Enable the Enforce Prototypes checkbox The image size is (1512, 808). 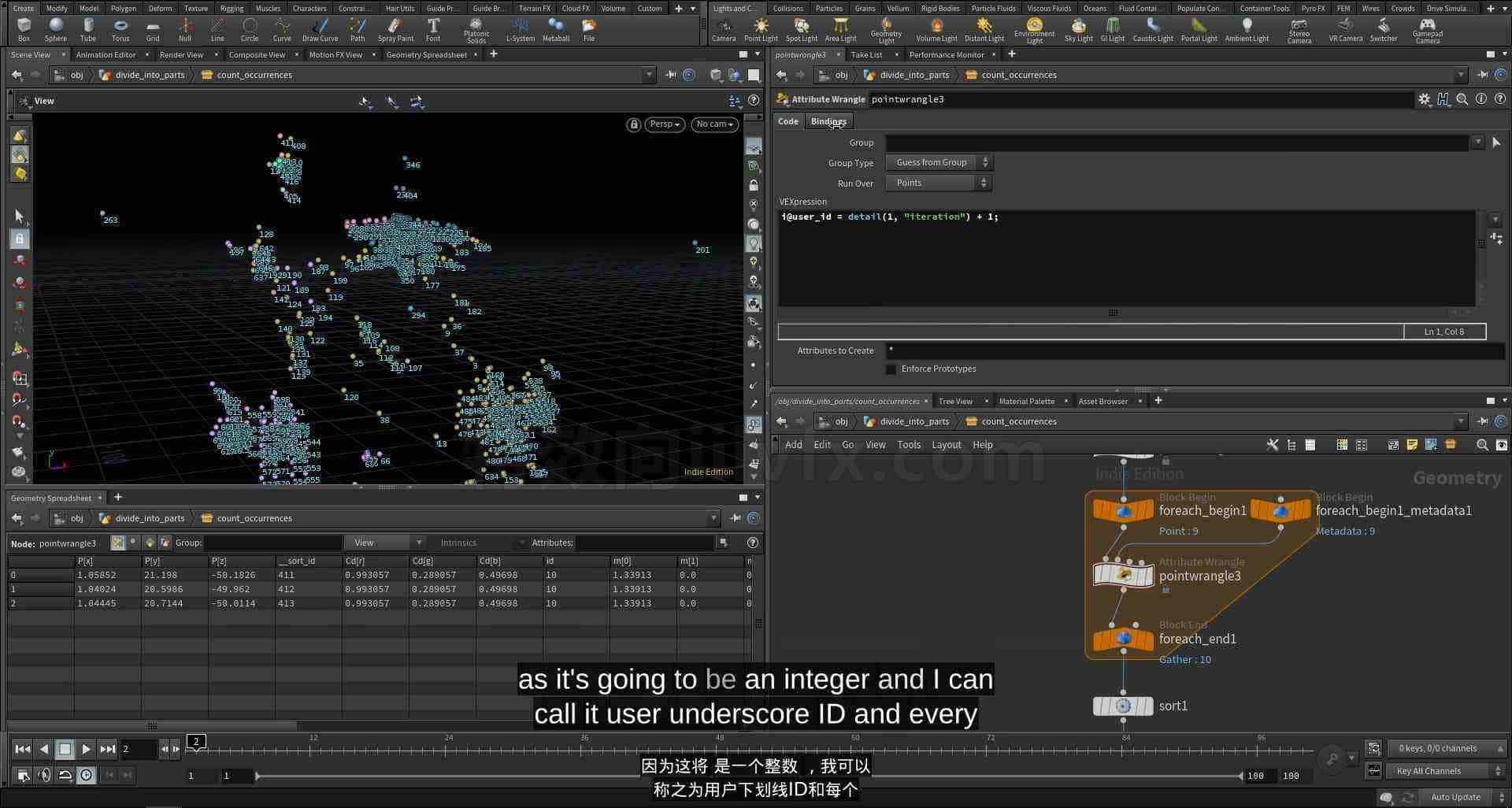891,369
